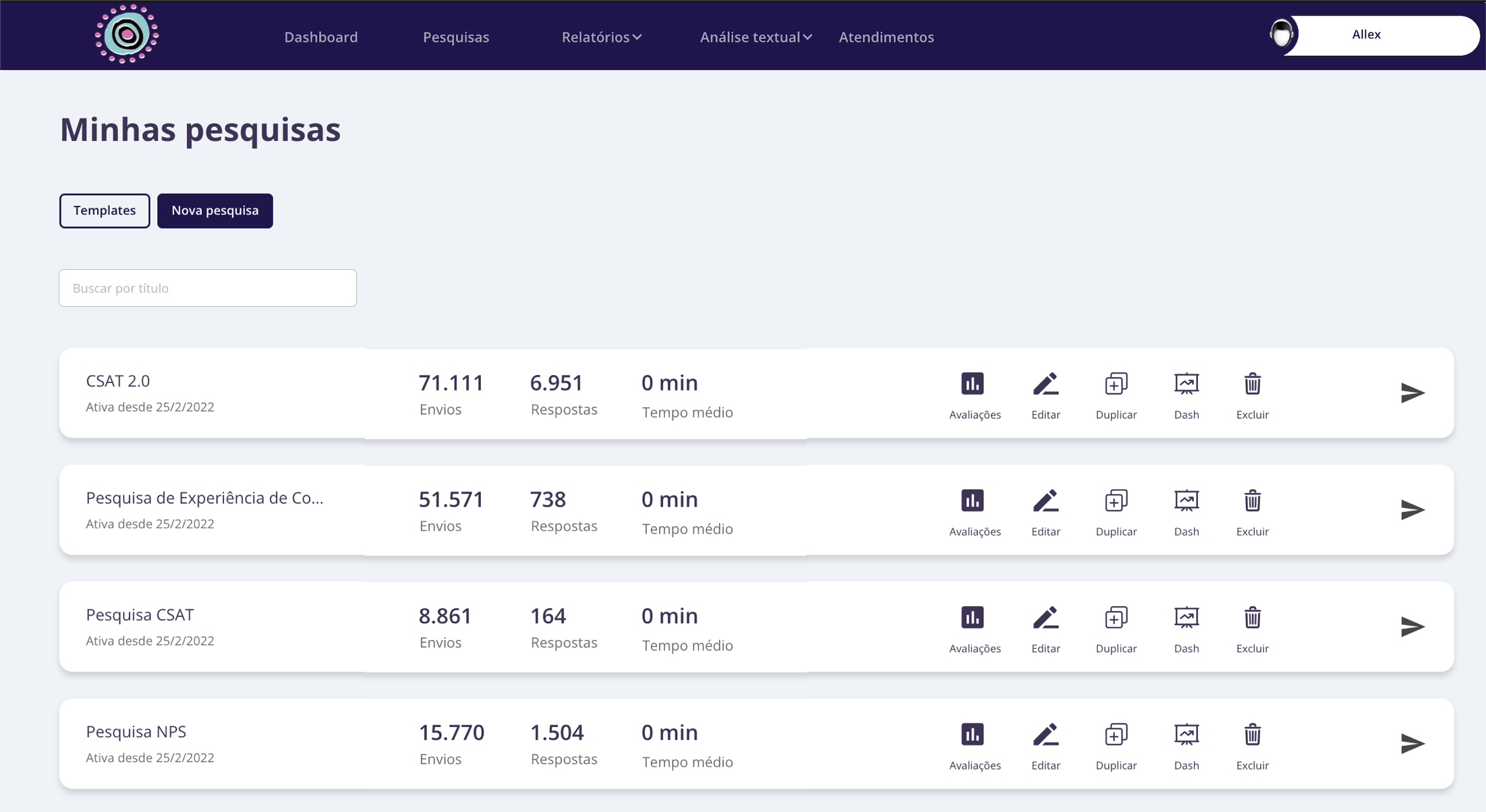Click the Nova pesquisa button
Viewport: 1486px width, 812px height.
pos(215,210)
